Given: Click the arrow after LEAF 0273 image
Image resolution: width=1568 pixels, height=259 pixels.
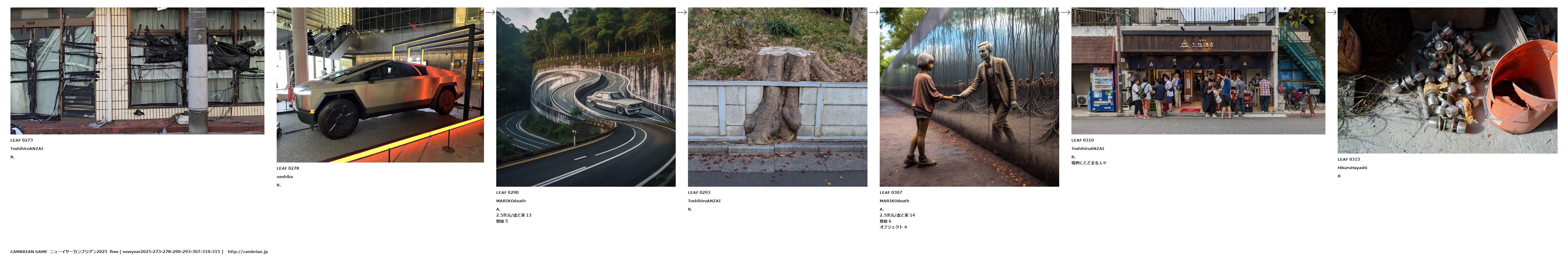Looking at the screenshot, I should [x=270, y=12].
